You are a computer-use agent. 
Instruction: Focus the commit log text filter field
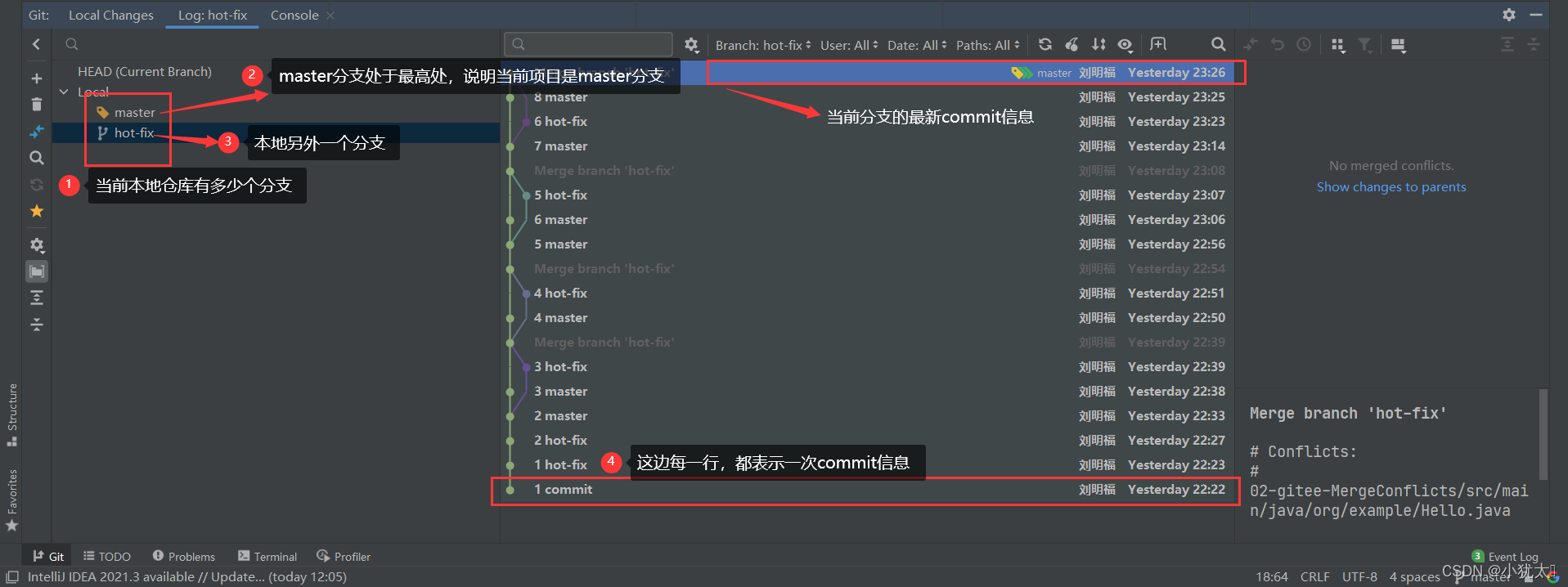588,44
